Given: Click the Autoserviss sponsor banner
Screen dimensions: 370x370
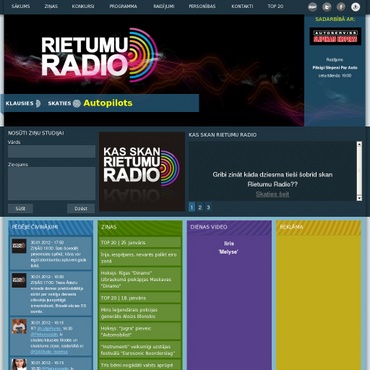Looking at the screenshot, I should click(335, 36).
